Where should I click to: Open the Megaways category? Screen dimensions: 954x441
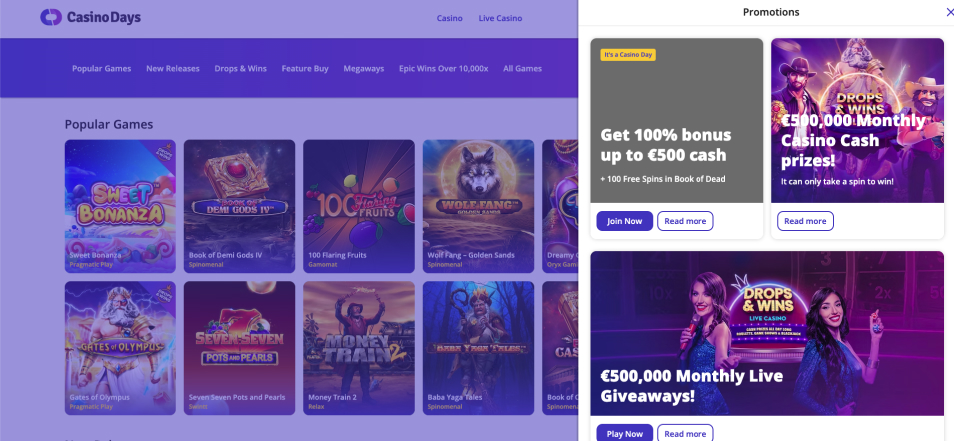(364, 69)
